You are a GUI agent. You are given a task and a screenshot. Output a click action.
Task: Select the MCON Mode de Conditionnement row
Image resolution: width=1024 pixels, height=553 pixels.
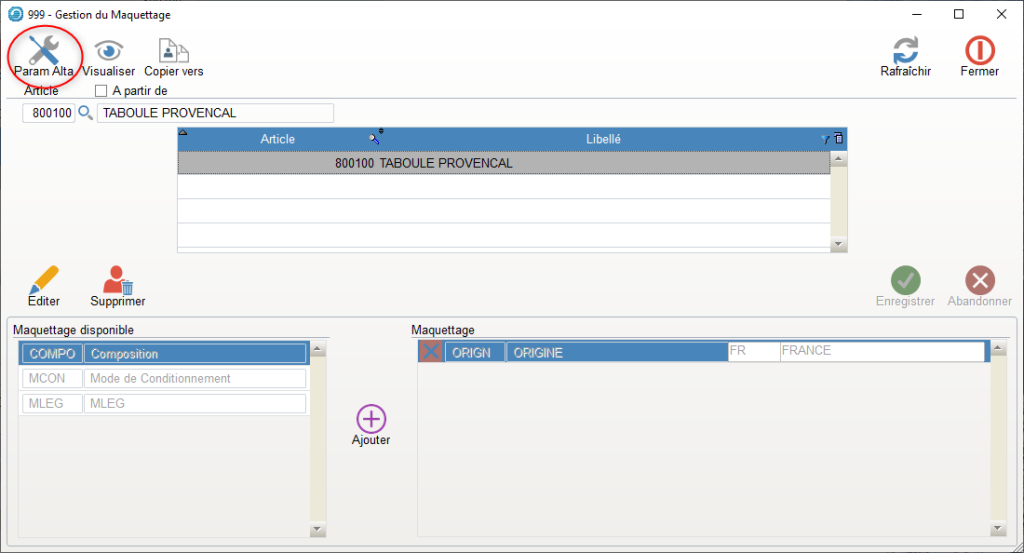[162, 378]
